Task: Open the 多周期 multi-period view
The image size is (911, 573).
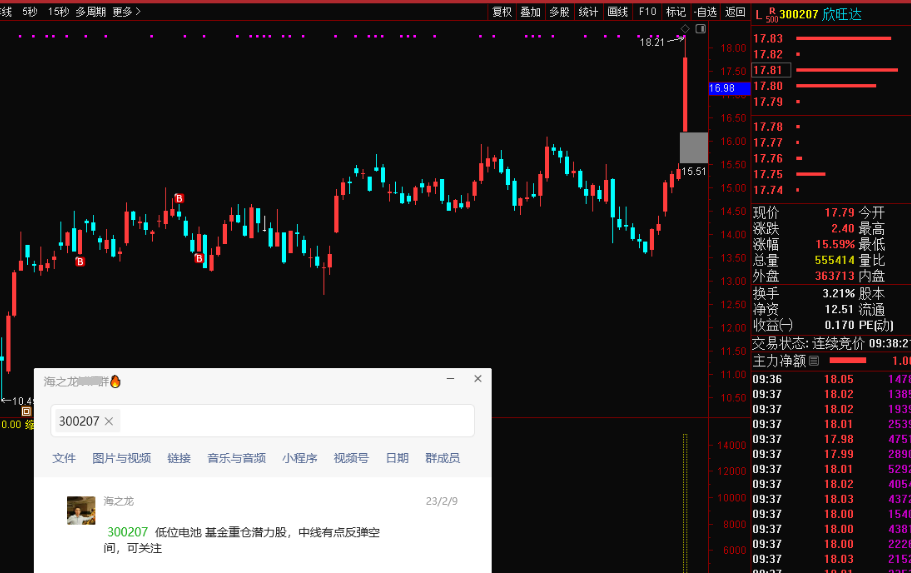Action: point(91,12)
